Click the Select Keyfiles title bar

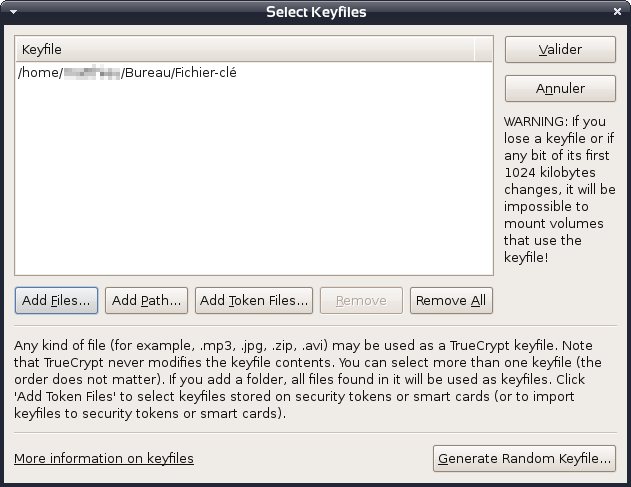click(x=316, y=12)
